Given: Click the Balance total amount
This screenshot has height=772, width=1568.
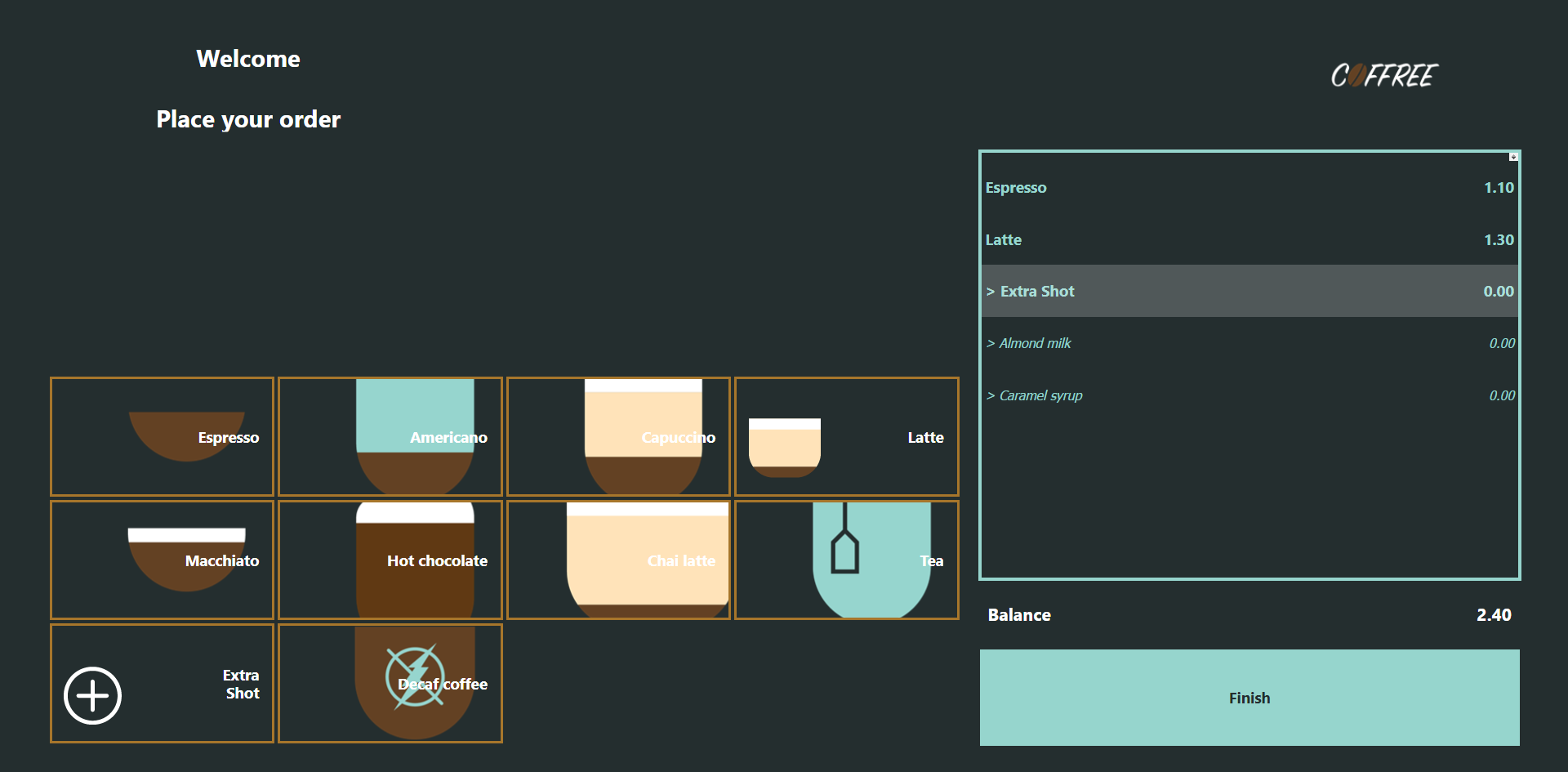Looking at the screenshot, I should click(x=1493, y=615).
